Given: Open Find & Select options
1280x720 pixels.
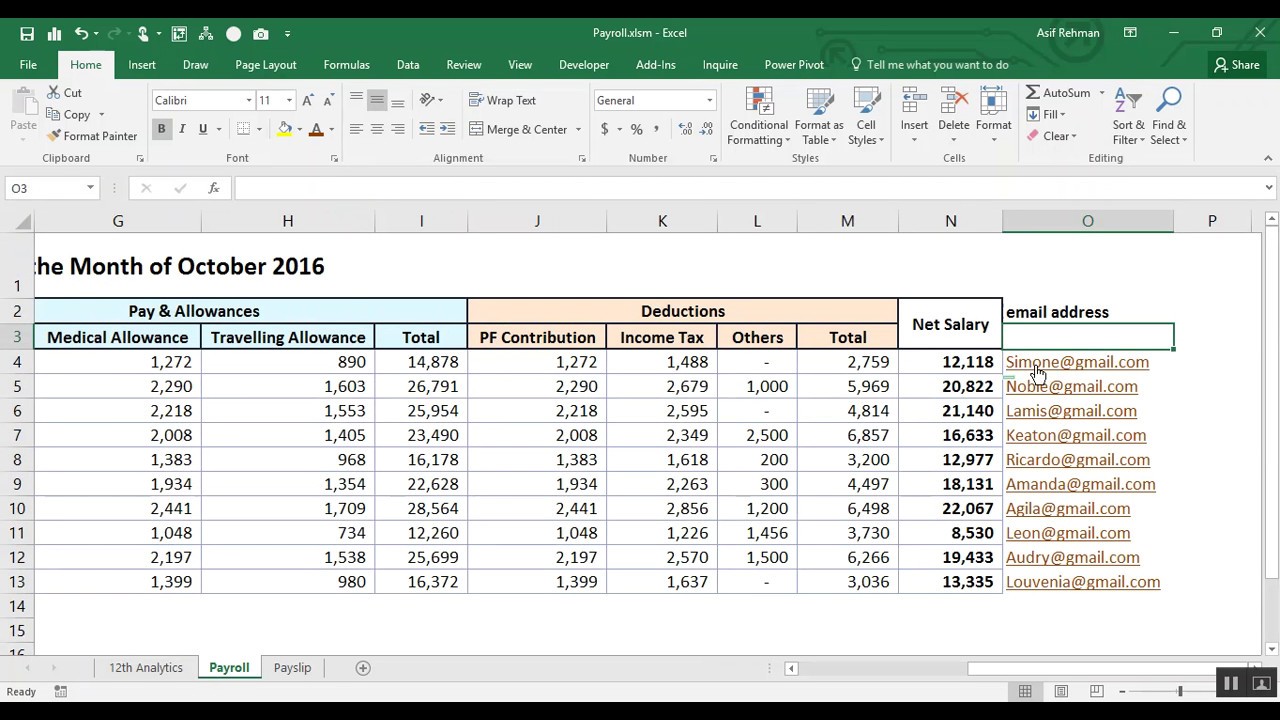Looking at the screenshot, I should [1168, 117].
